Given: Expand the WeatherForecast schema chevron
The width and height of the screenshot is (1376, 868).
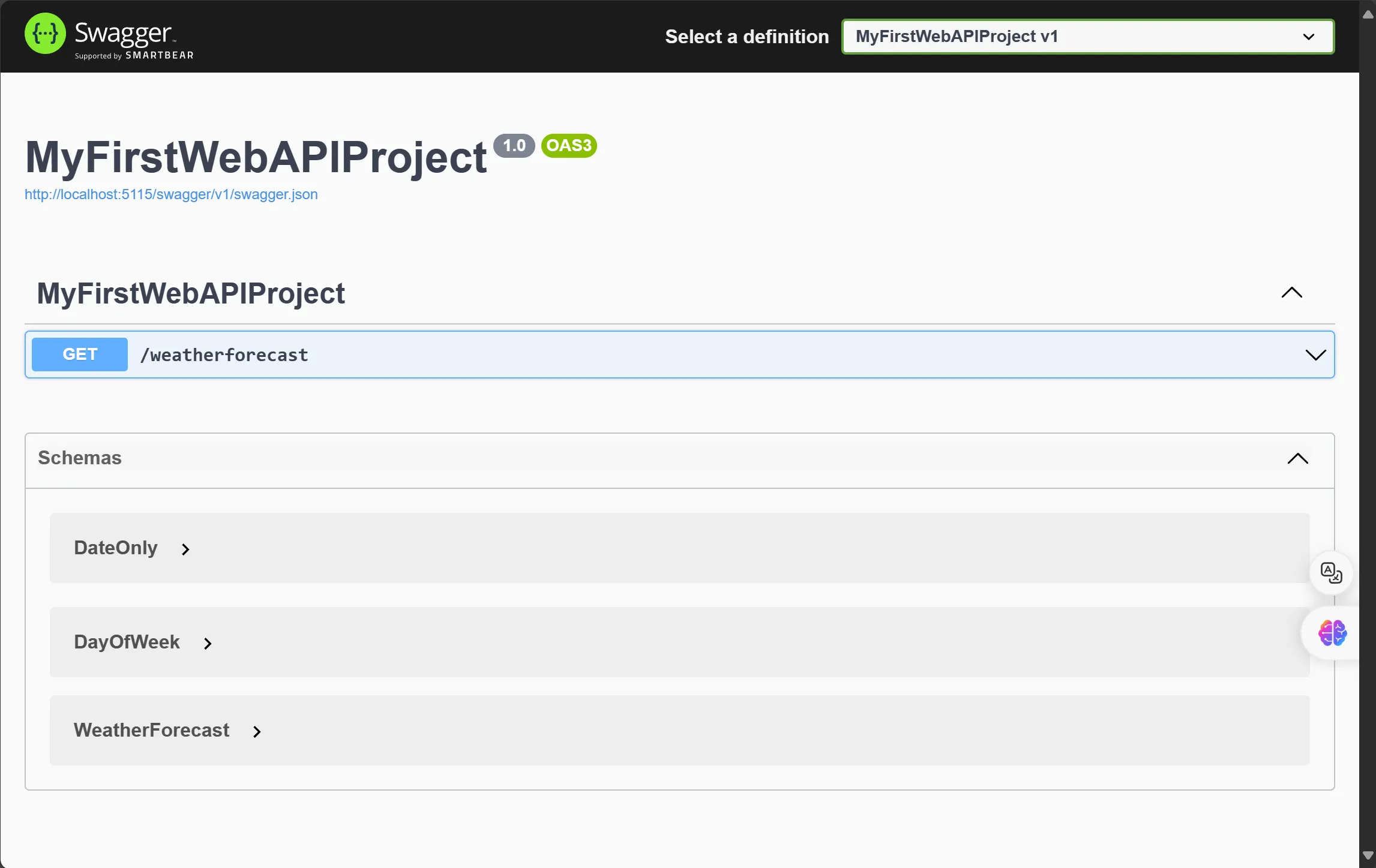Looking at the screenshot, I should coord(257,732).
